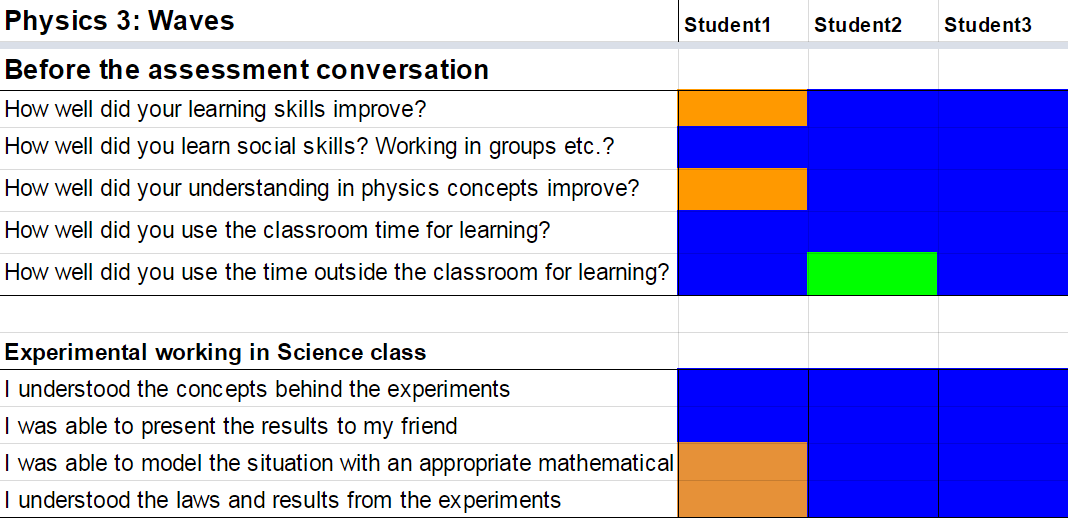Click Student2 blue cell for social skills
Viewport: 1068px width, 518px height.
pos(872,147)
